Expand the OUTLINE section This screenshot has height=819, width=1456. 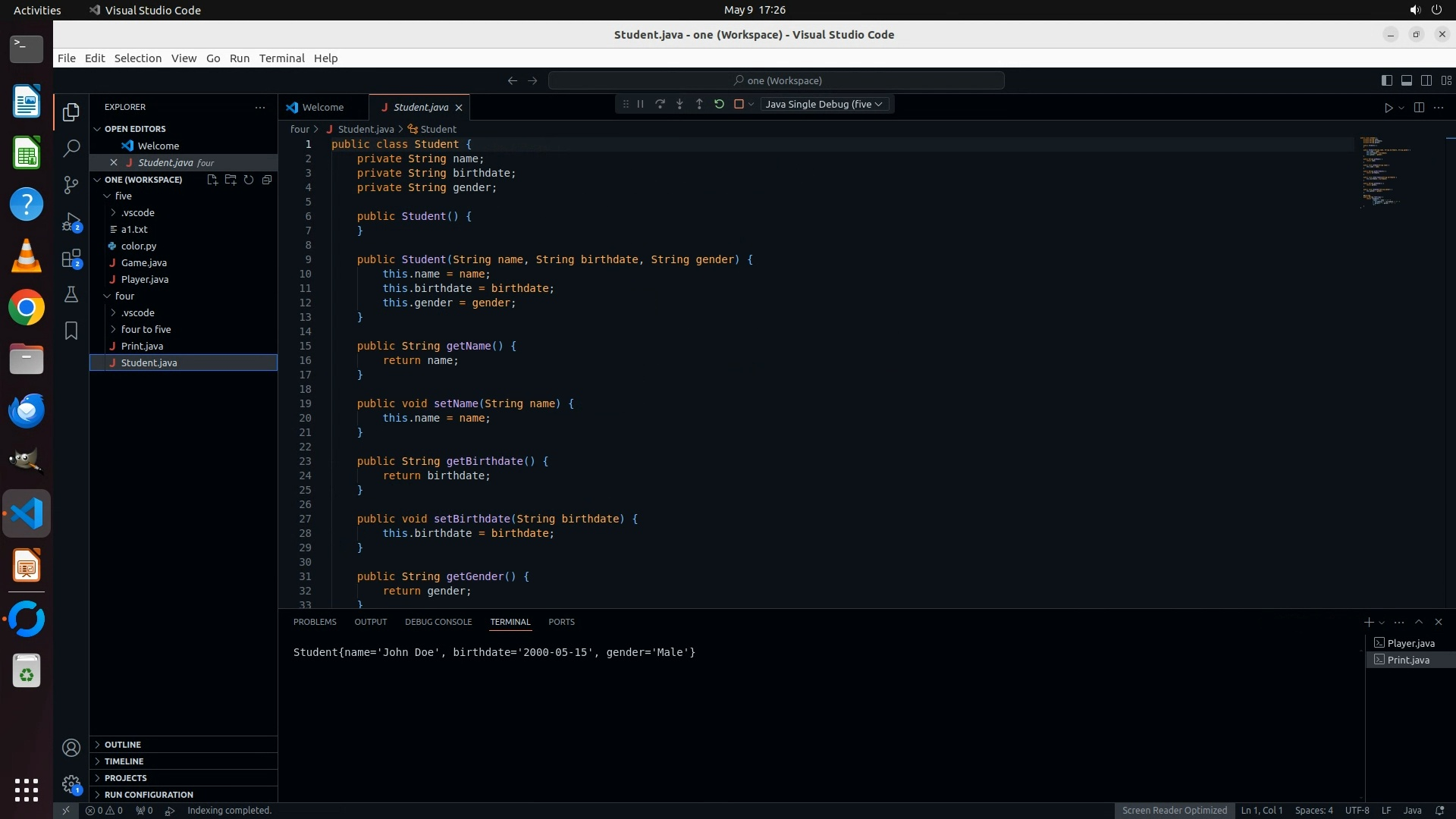click(x=123, y=745)
